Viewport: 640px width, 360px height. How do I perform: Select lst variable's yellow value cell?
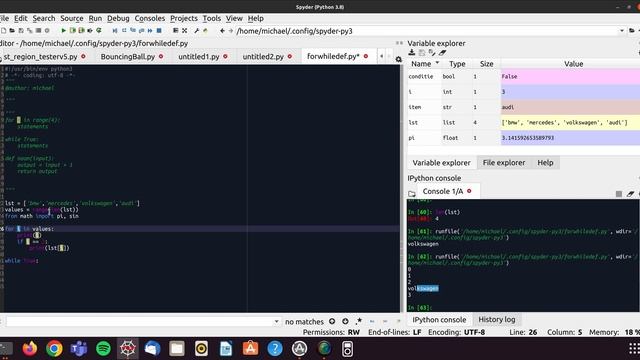[x=570, y=122]
